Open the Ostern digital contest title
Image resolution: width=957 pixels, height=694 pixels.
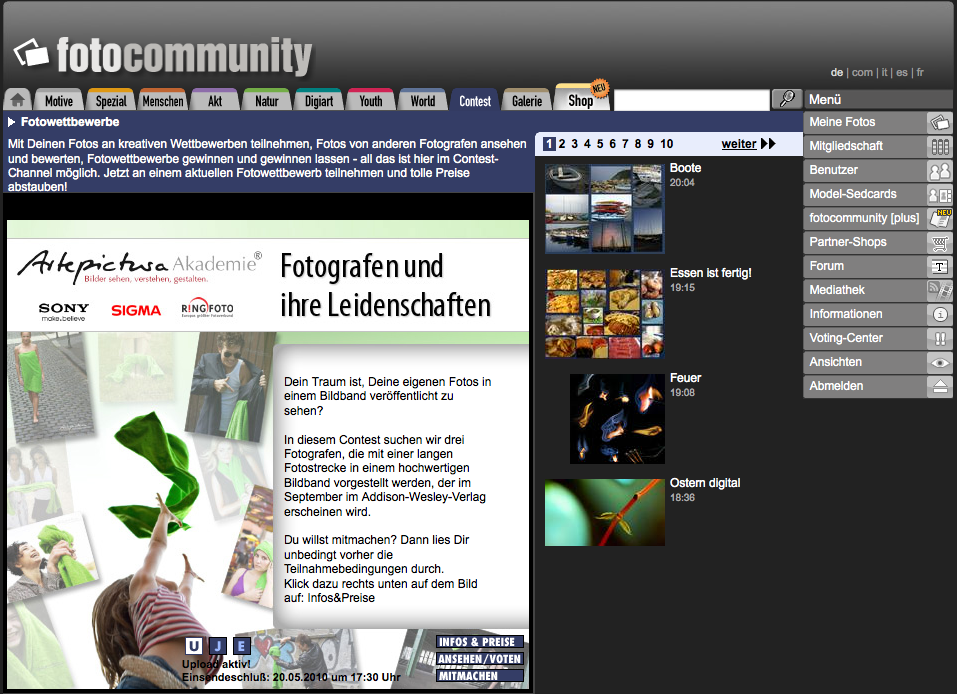(x=705, y=483)
